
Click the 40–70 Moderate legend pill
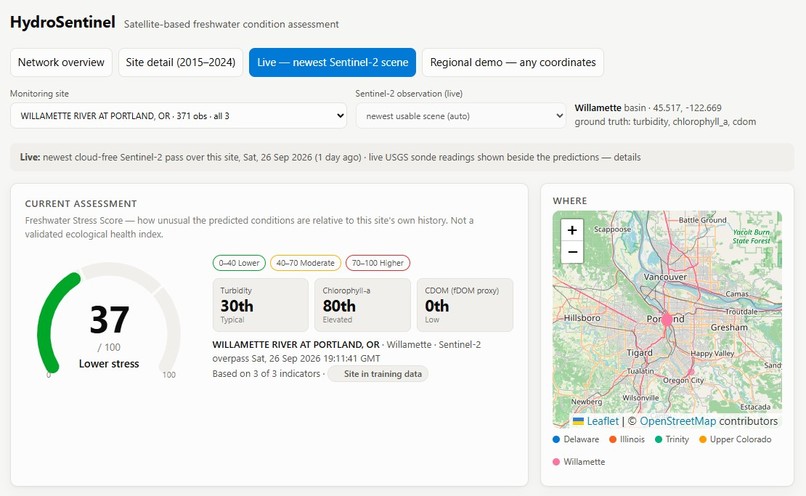(305, 263)
